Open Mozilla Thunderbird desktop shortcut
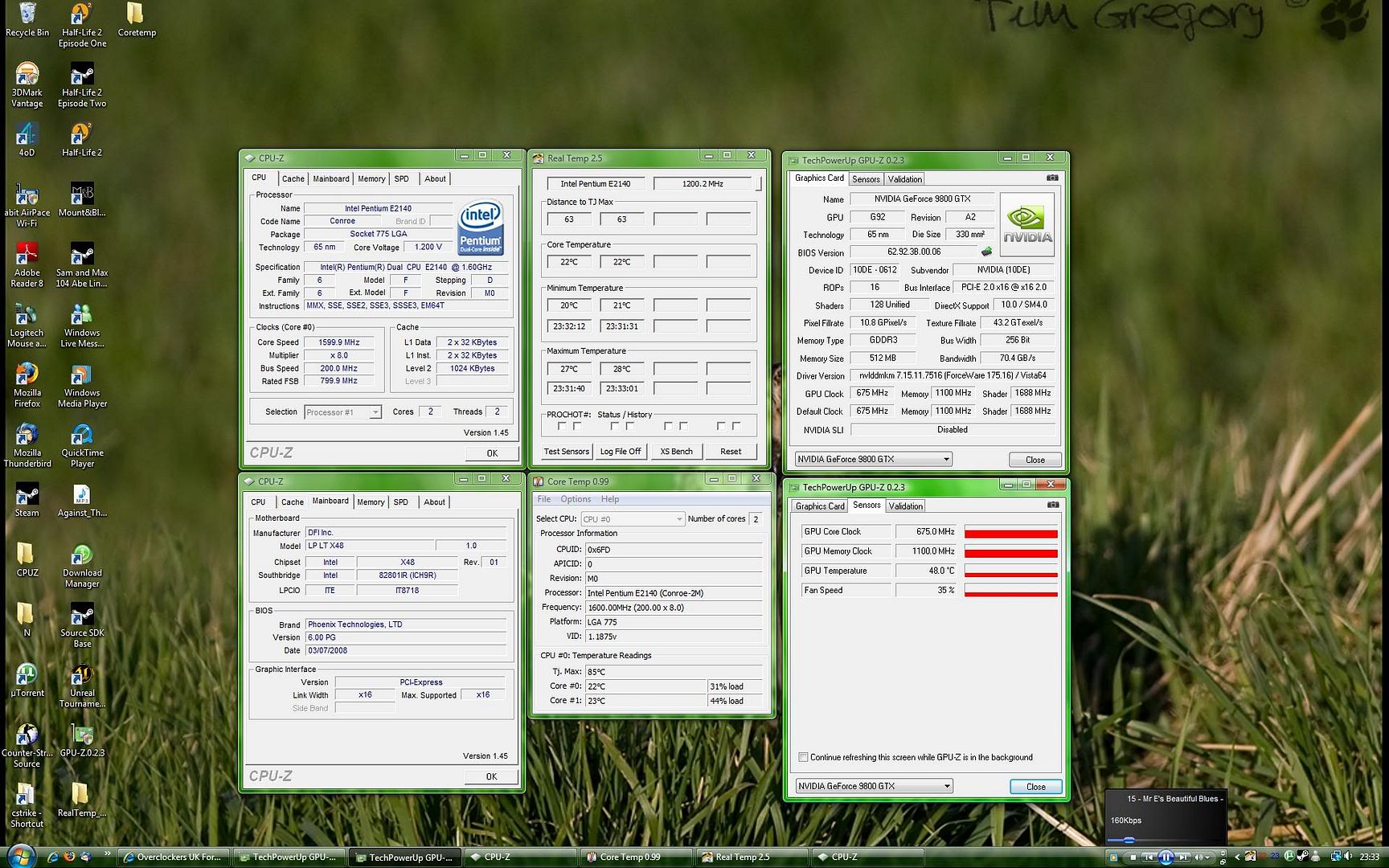 [27, 444]
